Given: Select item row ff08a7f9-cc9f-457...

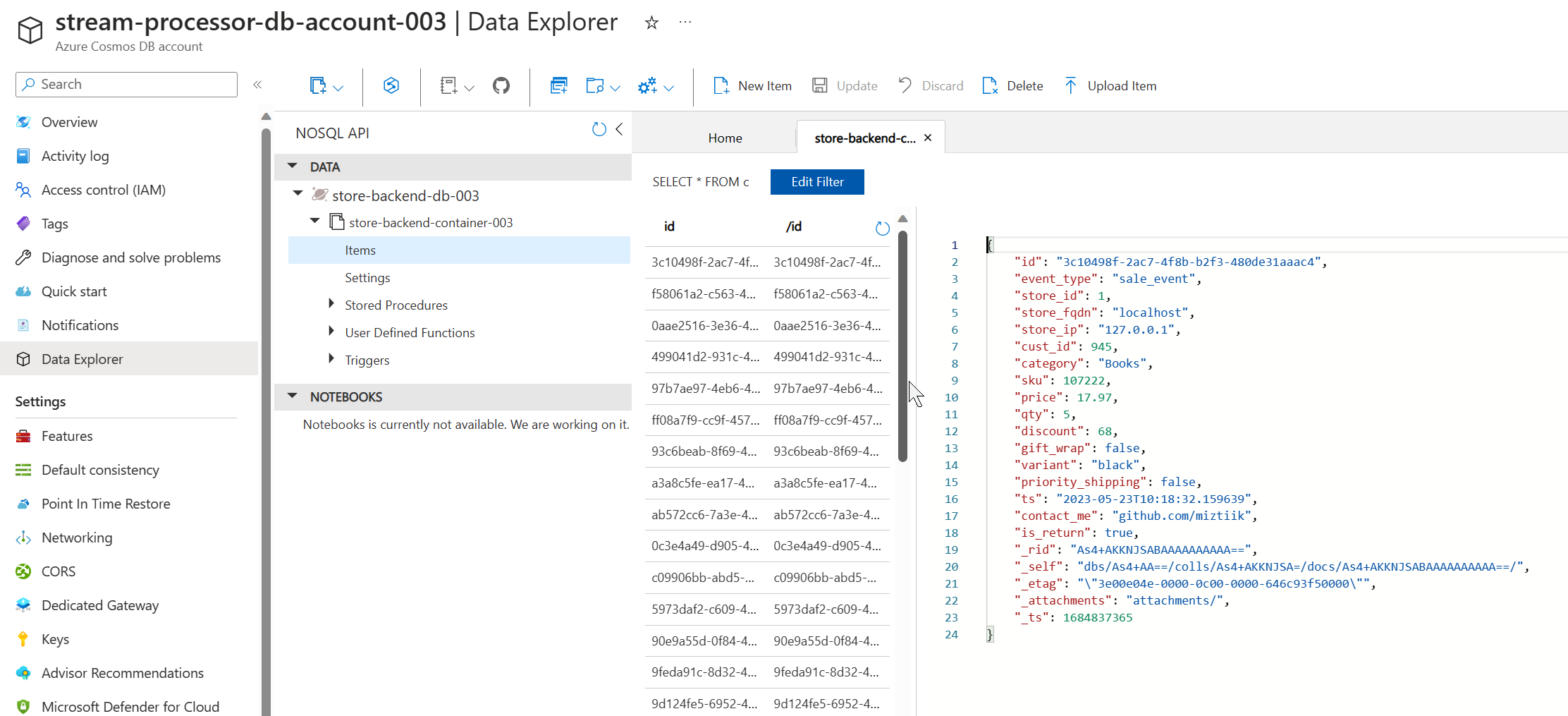Looking at the screenshot, I should click(767, 420).
